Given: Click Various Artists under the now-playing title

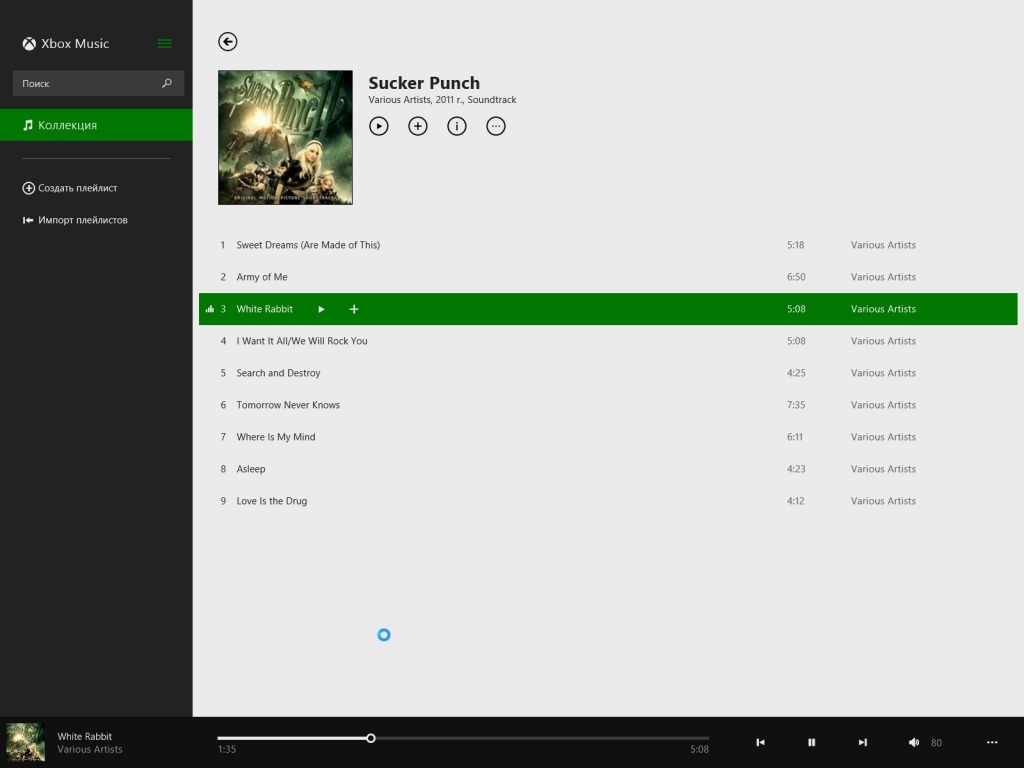Looking at the screenshot, I should click(x=89, y=750).
